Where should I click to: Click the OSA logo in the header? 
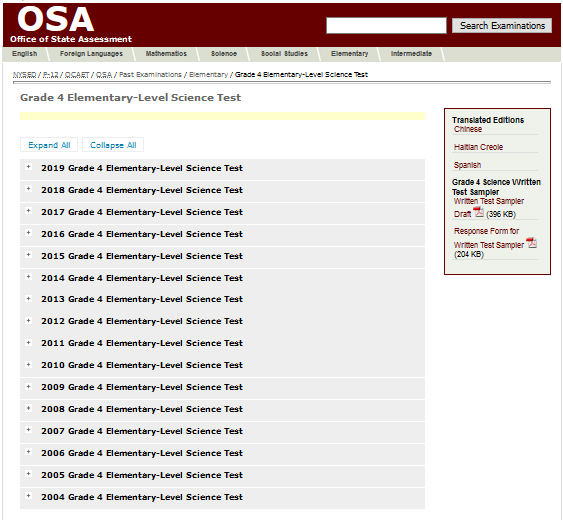point(56,19)
